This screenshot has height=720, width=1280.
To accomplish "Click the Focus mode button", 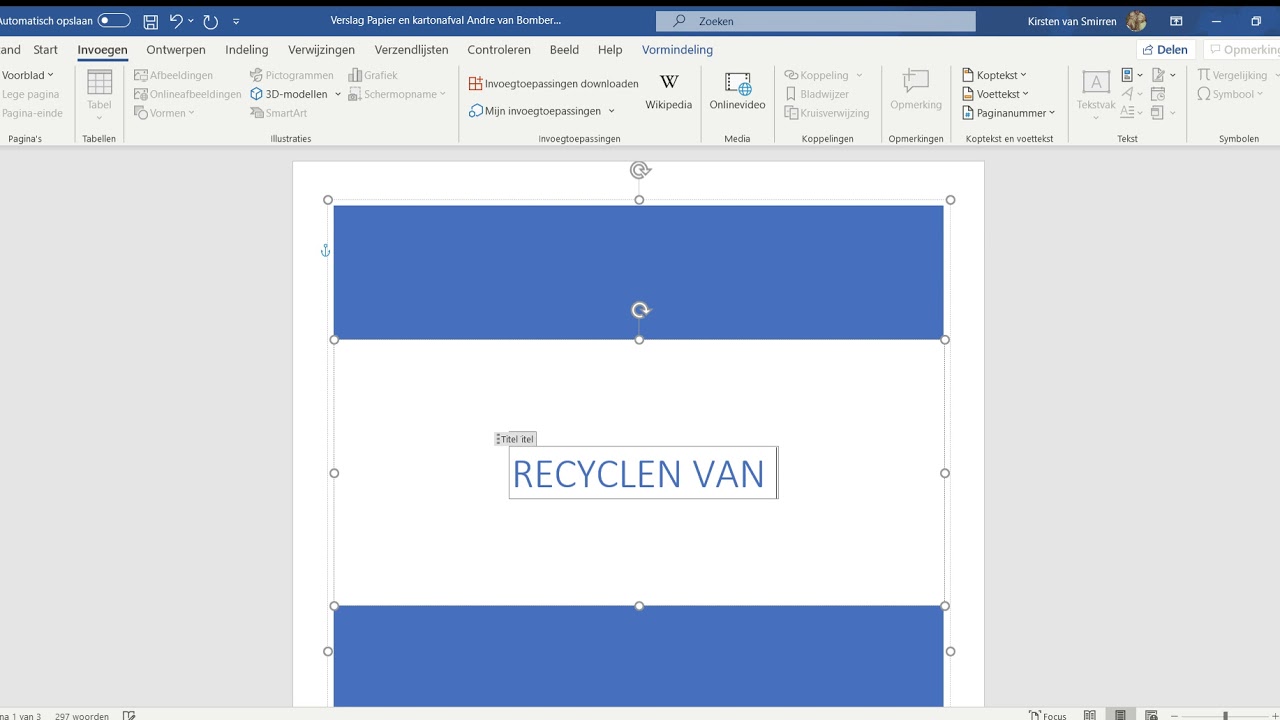I will tap(1047, 715).
